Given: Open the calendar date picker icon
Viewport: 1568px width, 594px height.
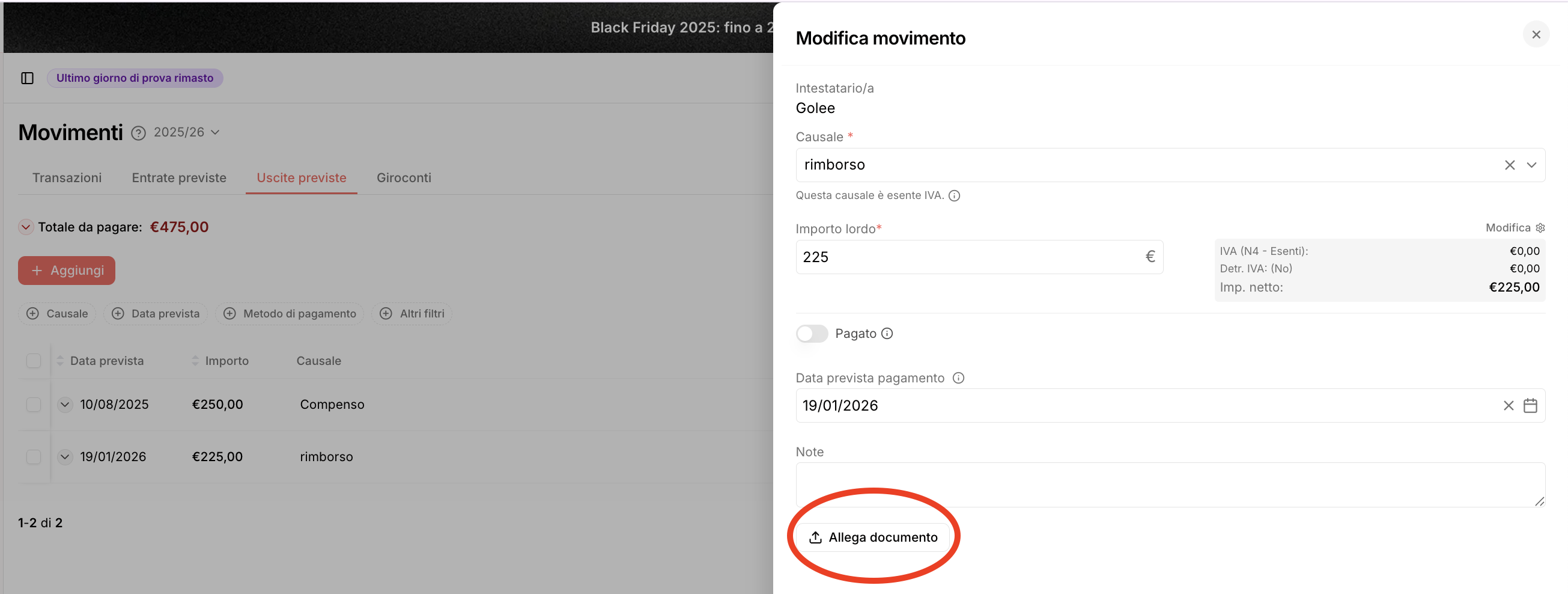Looking at the screenshot, I should point(1530,406).
